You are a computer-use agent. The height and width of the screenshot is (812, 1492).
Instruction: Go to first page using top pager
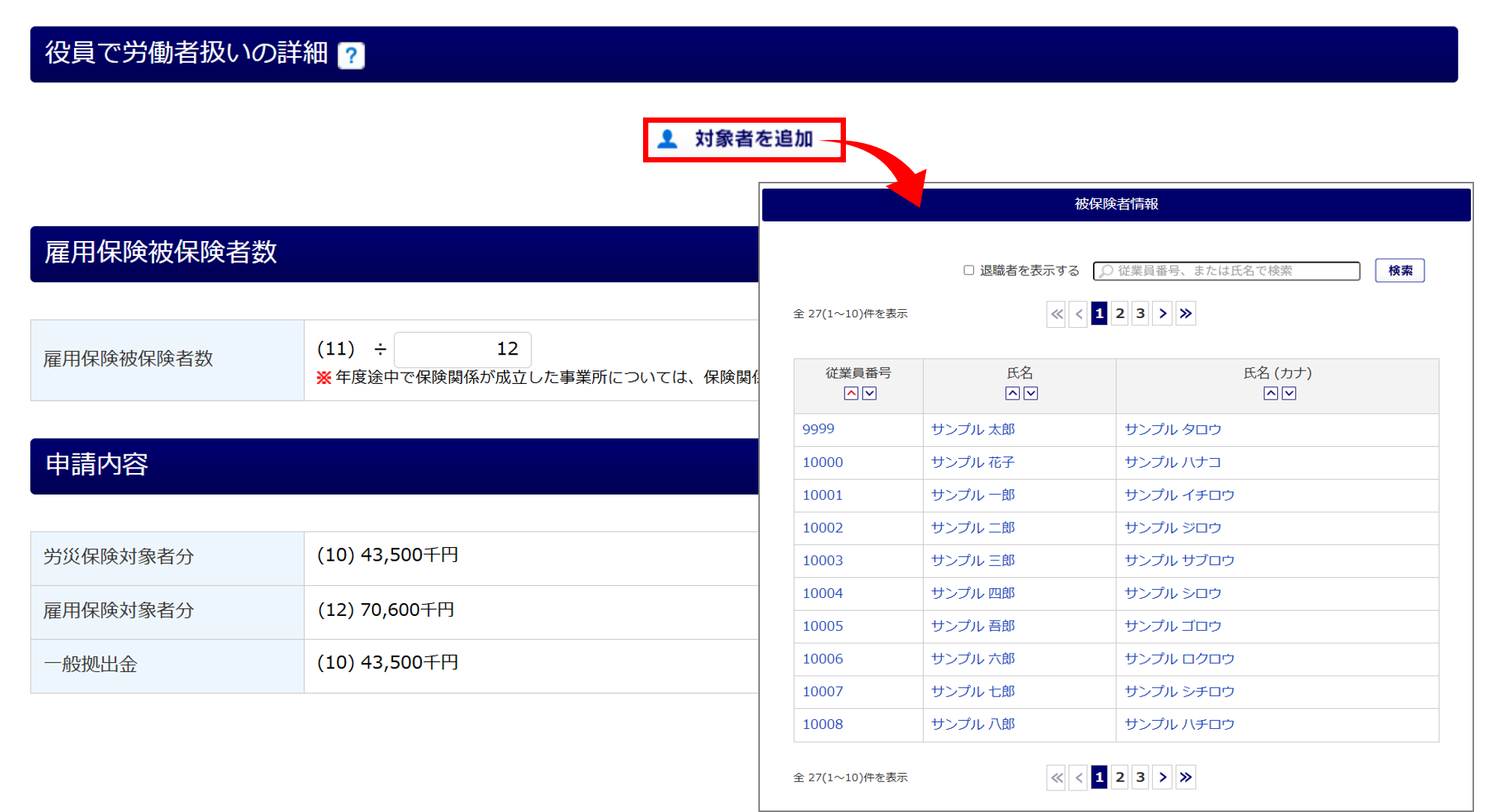[1056, 314]
